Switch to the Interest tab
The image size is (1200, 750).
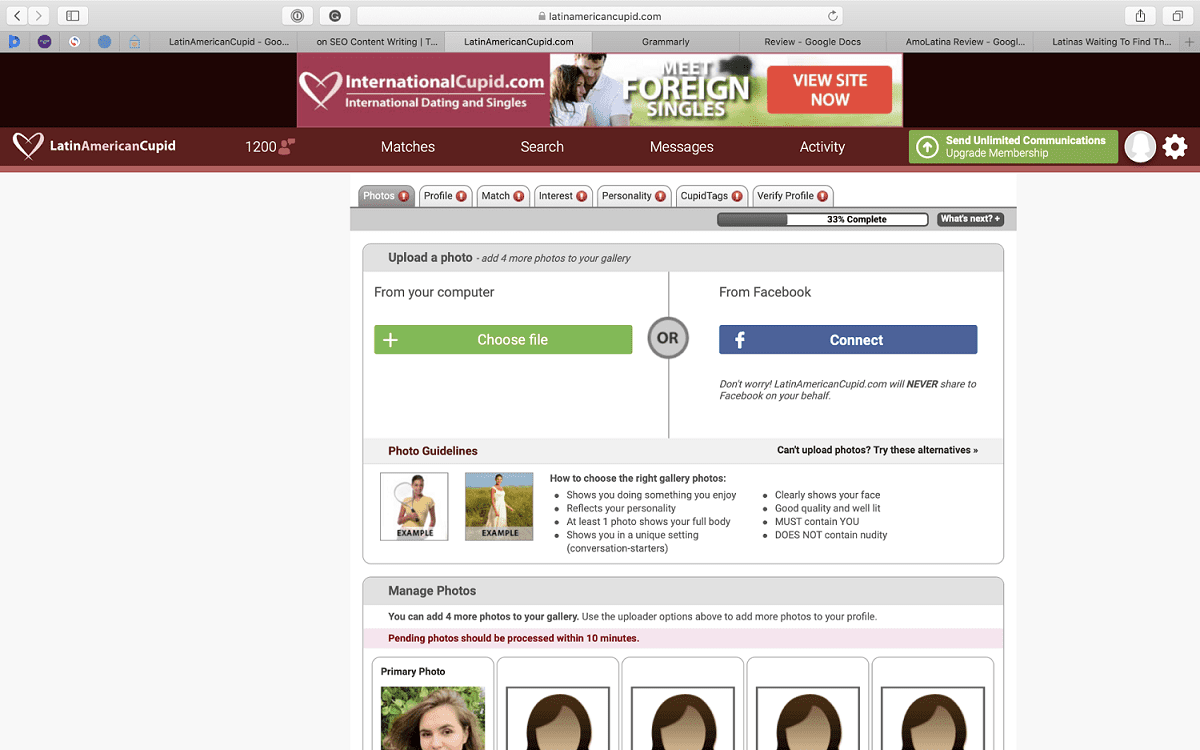pos(563,196)
